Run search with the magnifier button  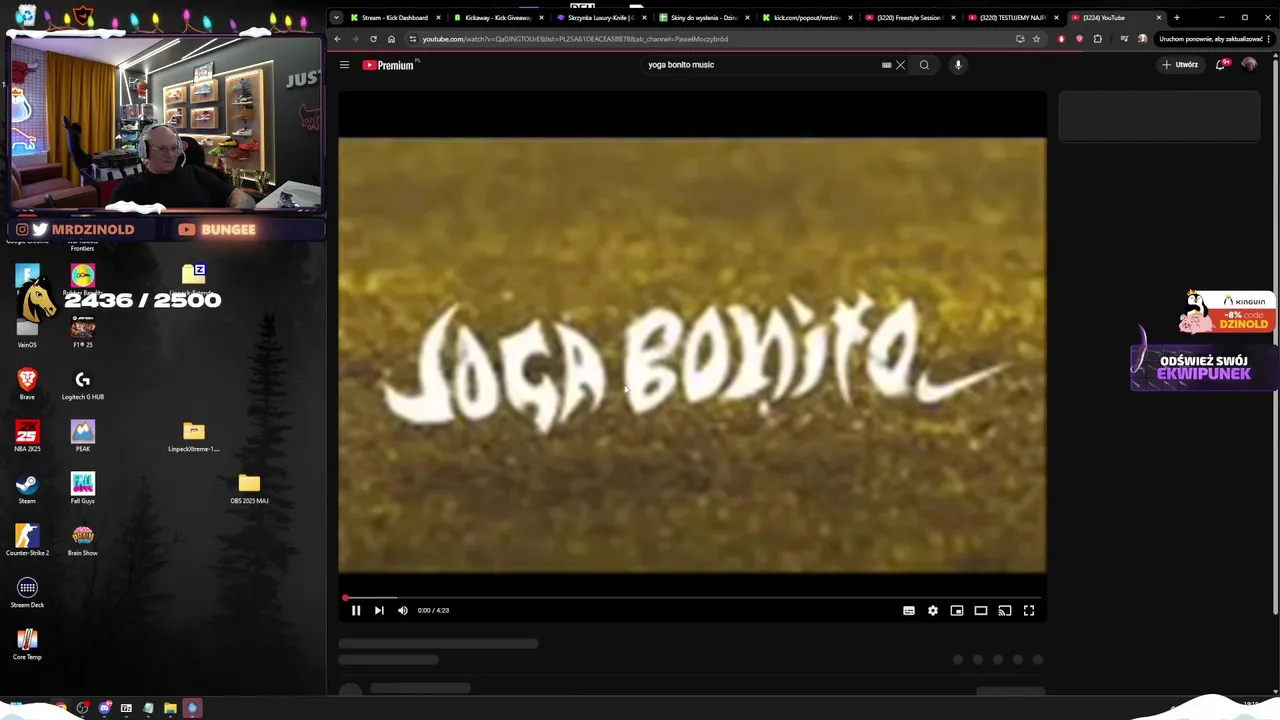[x=924, y=65]
